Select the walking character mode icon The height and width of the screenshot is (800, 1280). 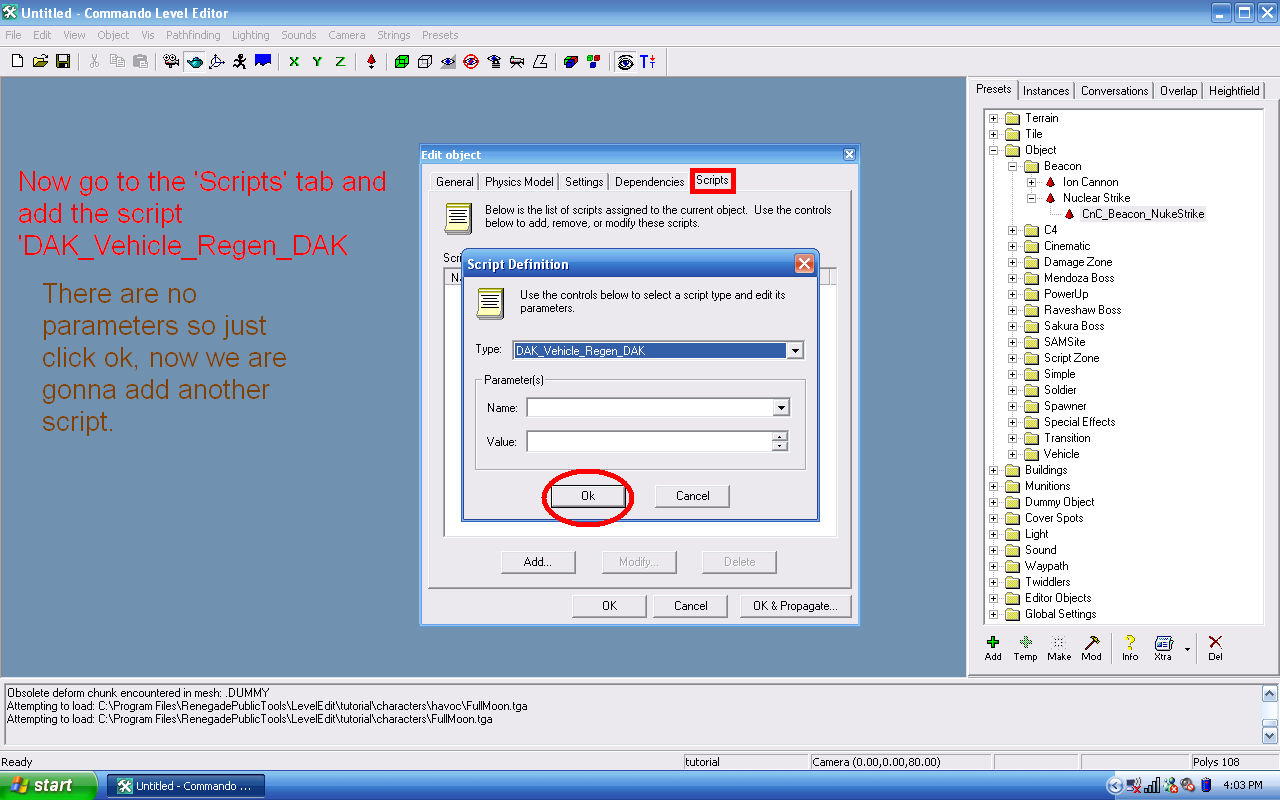(239, 62)
